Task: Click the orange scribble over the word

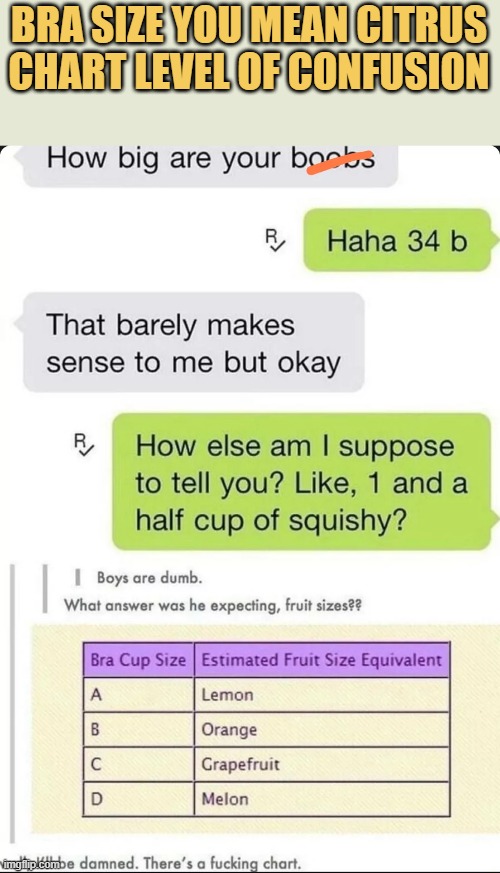Action: click(x=340, y=161)
